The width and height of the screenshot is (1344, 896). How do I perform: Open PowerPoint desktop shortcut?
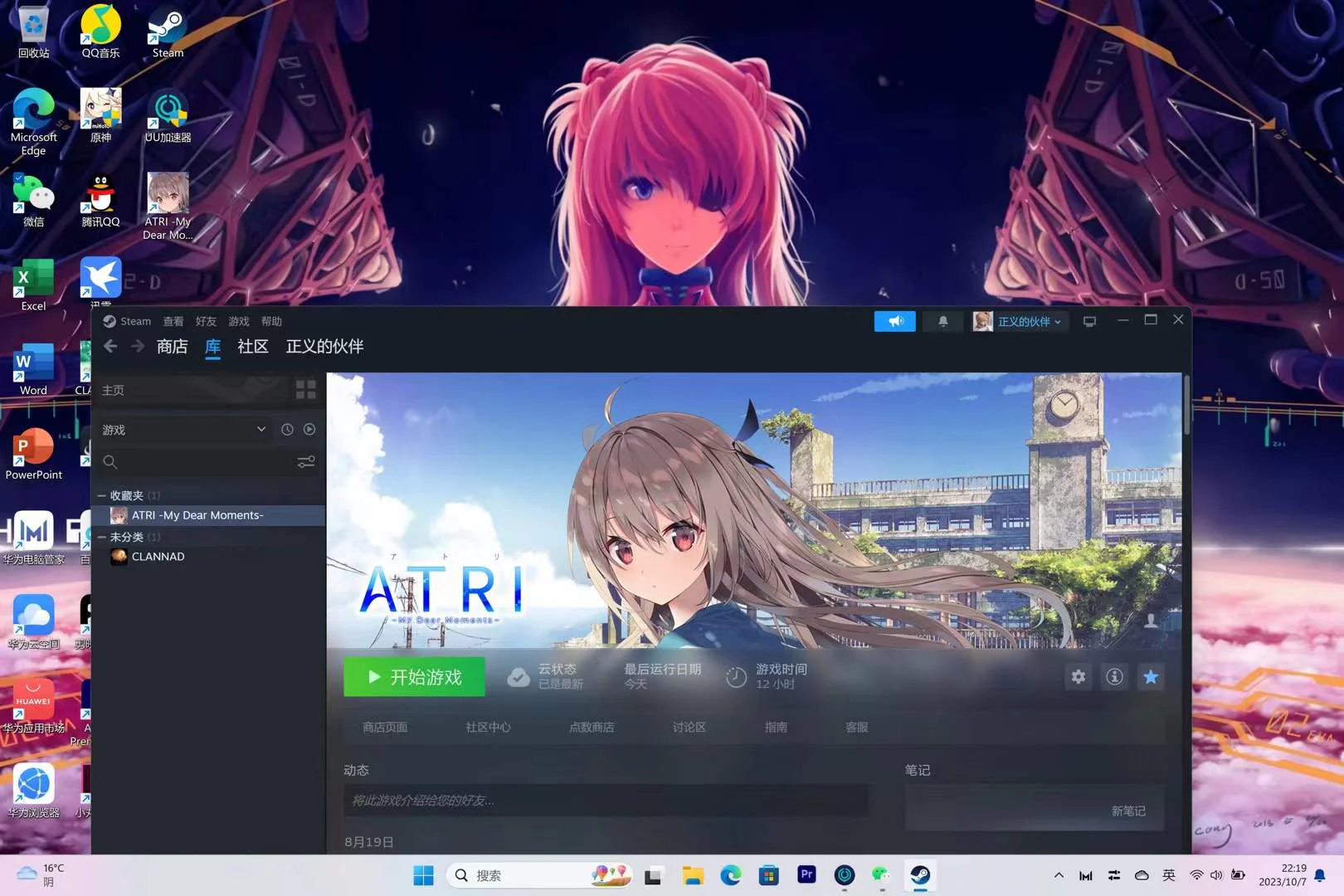click(x=33, y=454)
